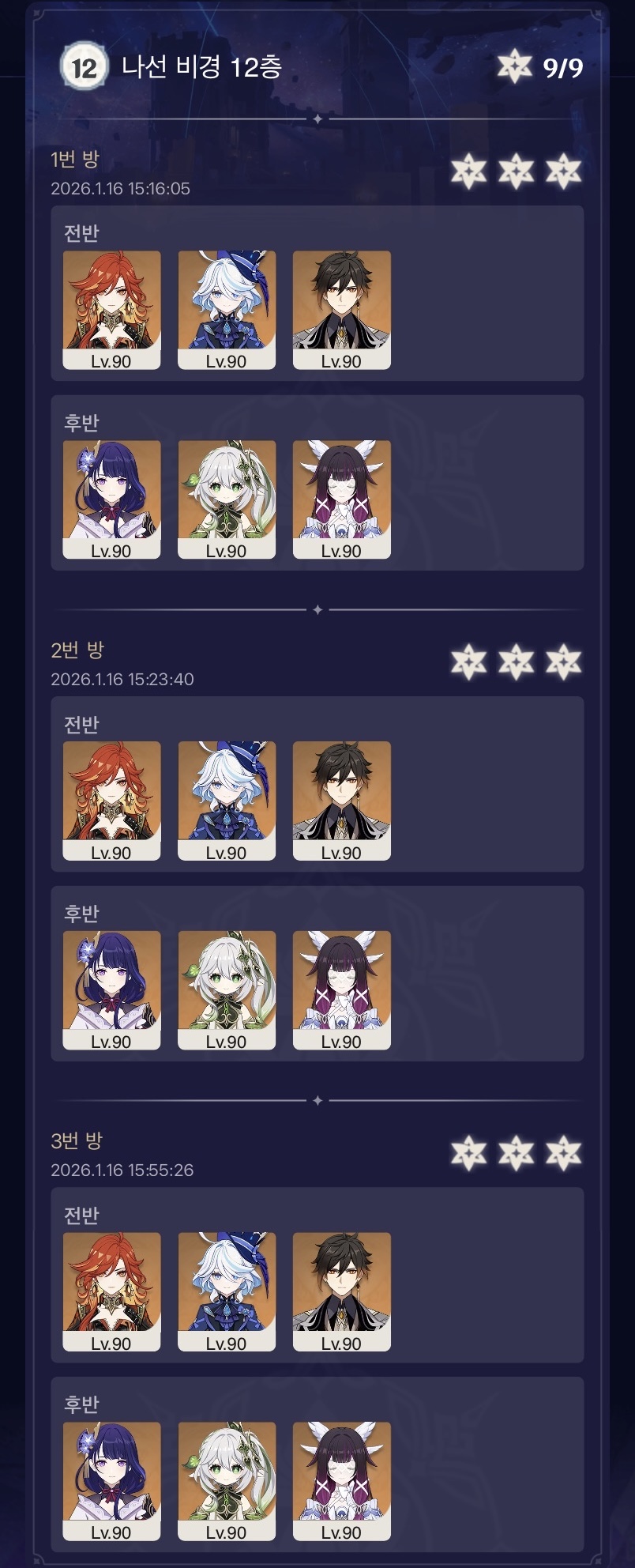Select red-haired character in Chamber 1 first half
This screenshot has height=1568, width=635.
(111, 310)
